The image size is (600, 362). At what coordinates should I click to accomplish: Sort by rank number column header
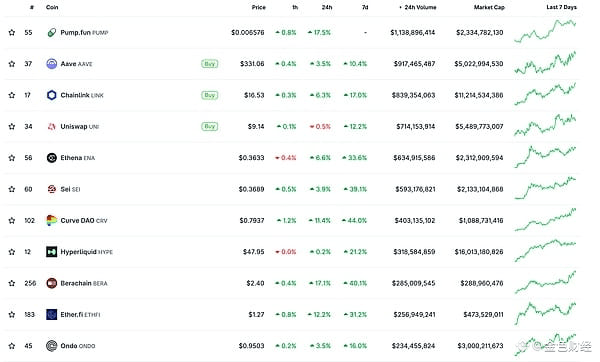coord(32,7)
